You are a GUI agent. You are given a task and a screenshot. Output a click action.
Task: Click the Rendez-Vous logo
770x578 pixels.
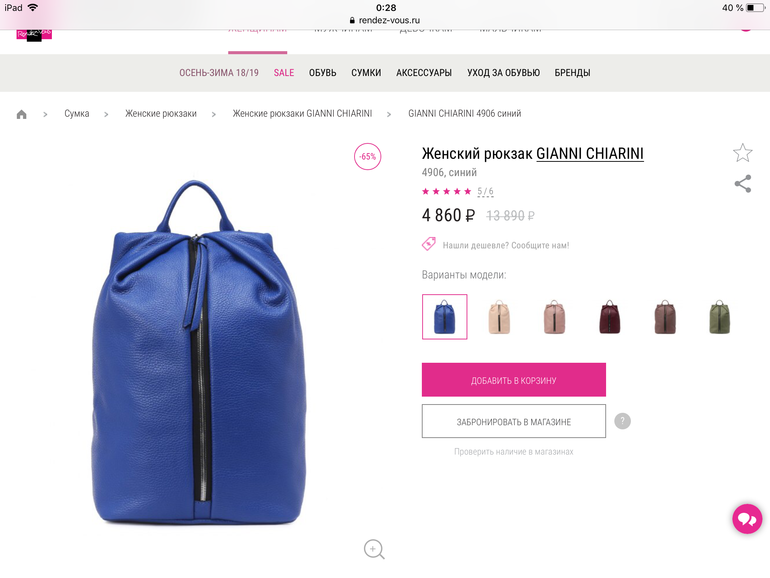click(34, 35)
